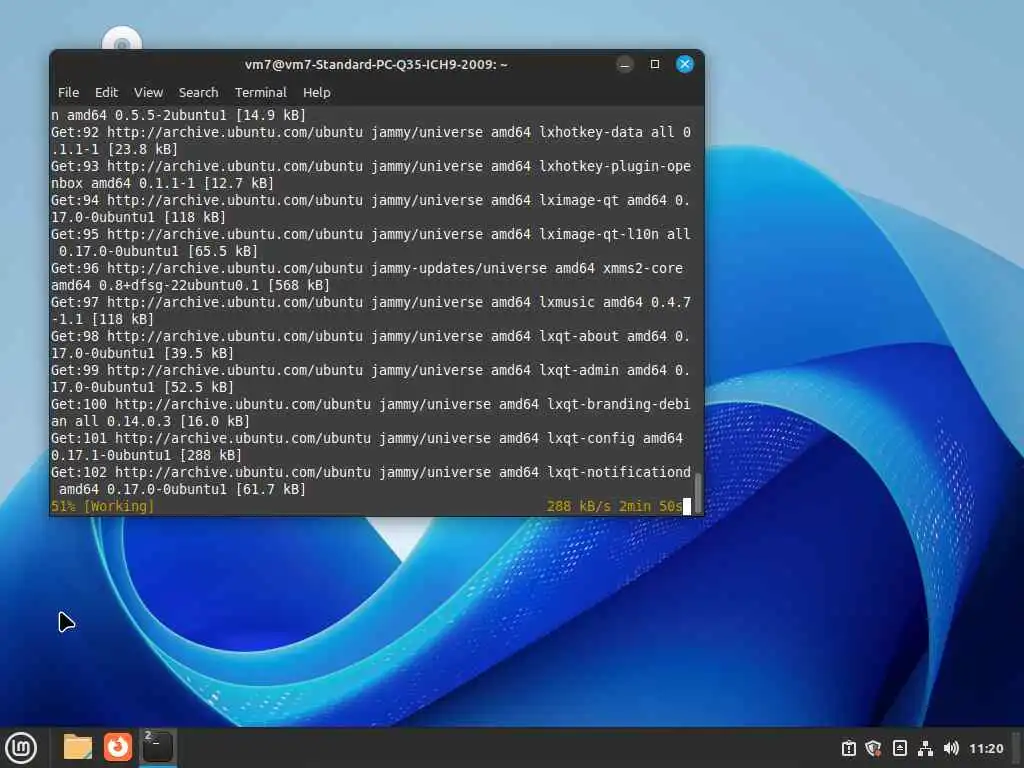Viewport: 1024px width, 768px height.
Task: Click the 'Get:92' text in the terminal output
Action: [75, 132]
